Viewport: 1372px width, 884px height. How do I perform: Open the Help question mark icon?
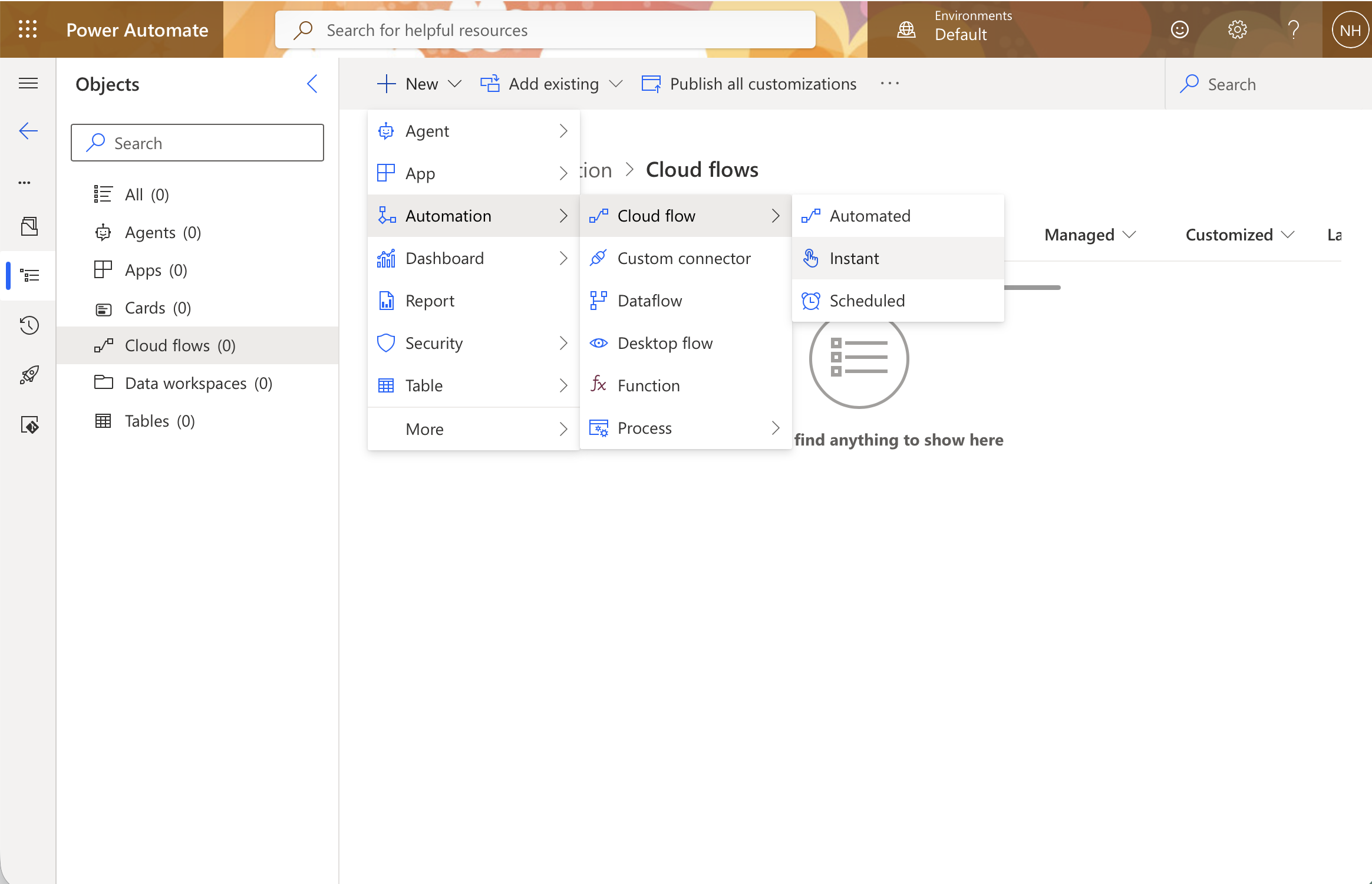(x=1294, y=29)
